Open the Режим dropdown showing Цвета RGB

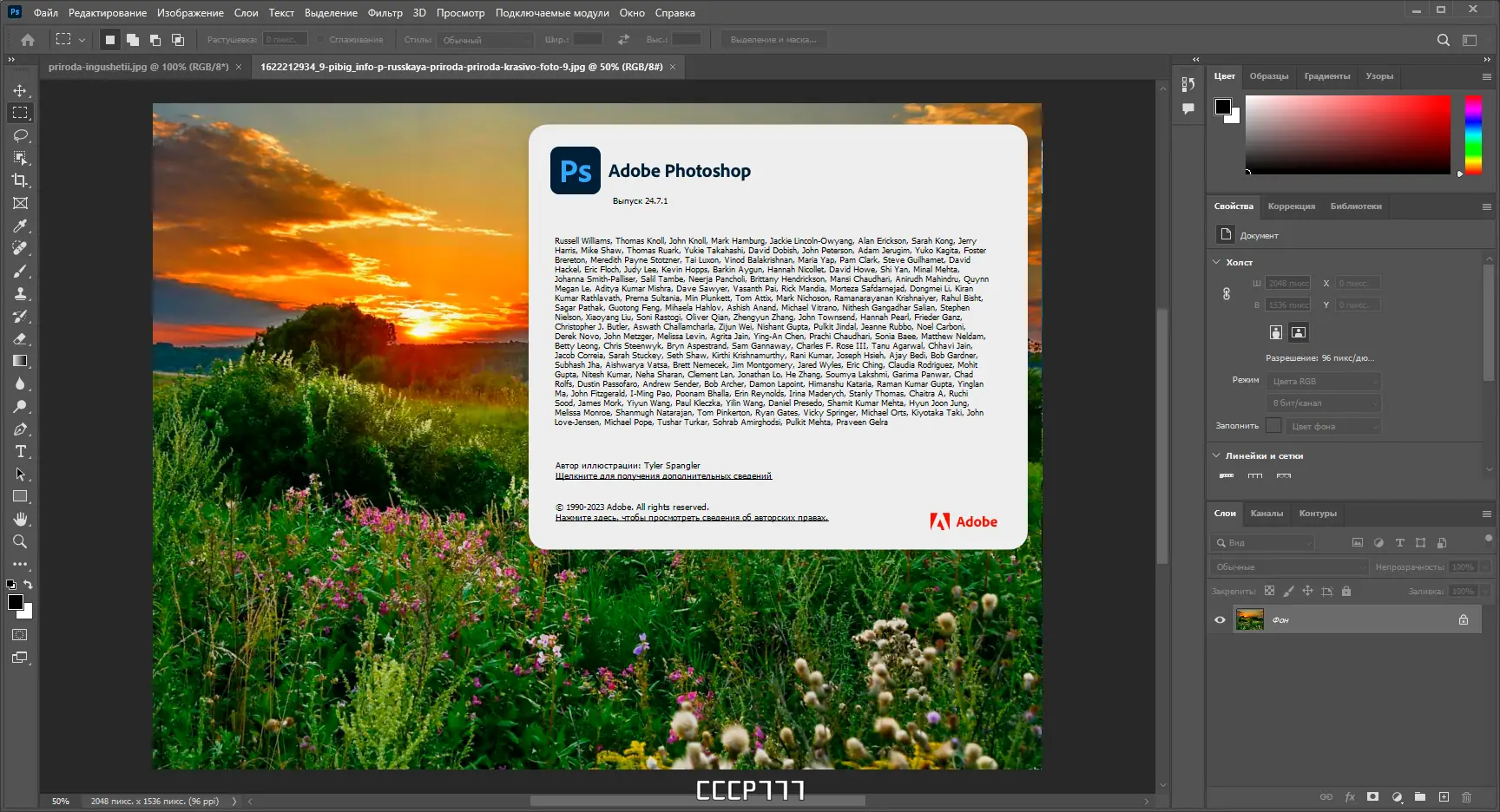[1323, 381]
